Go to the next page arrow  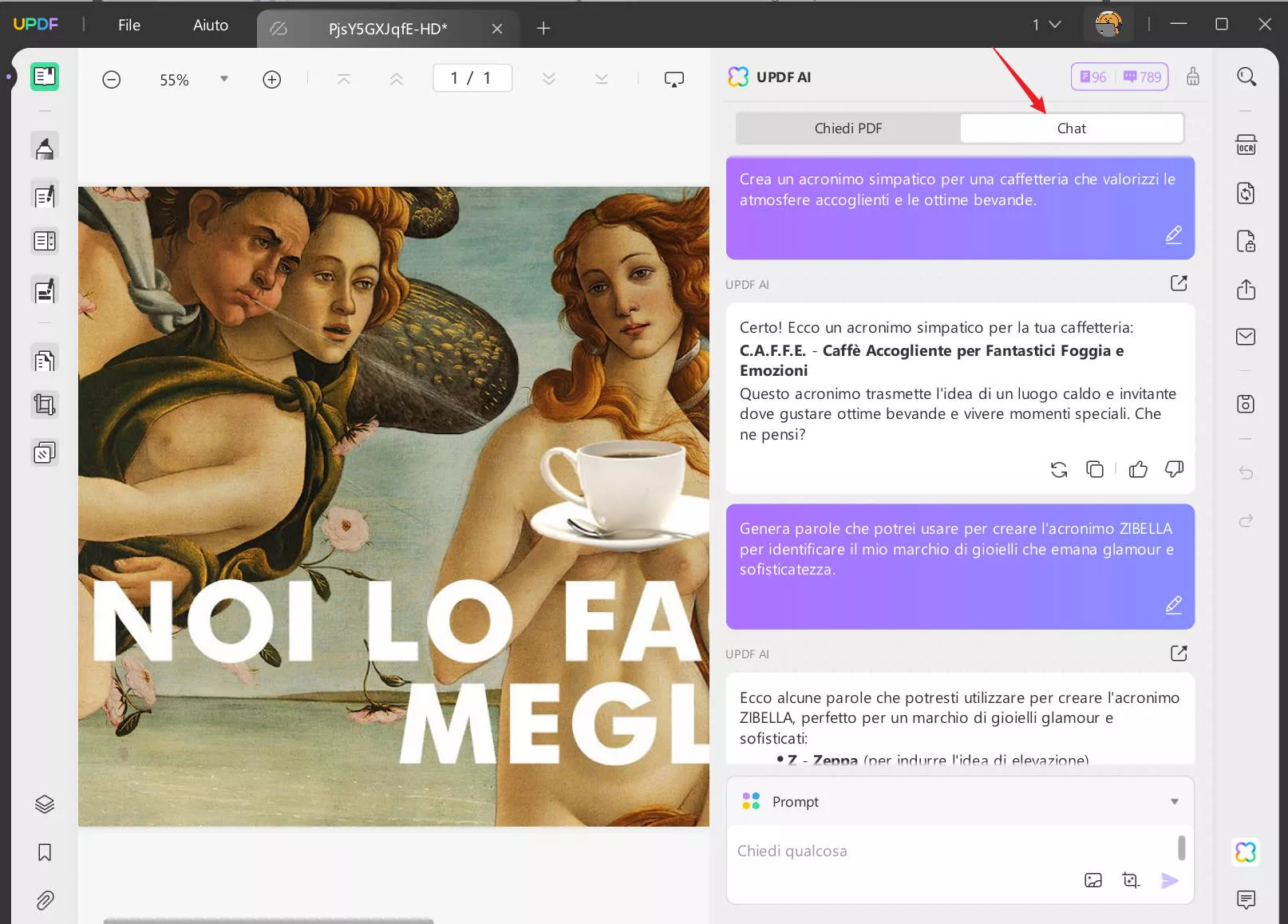(x=549, y=79)
